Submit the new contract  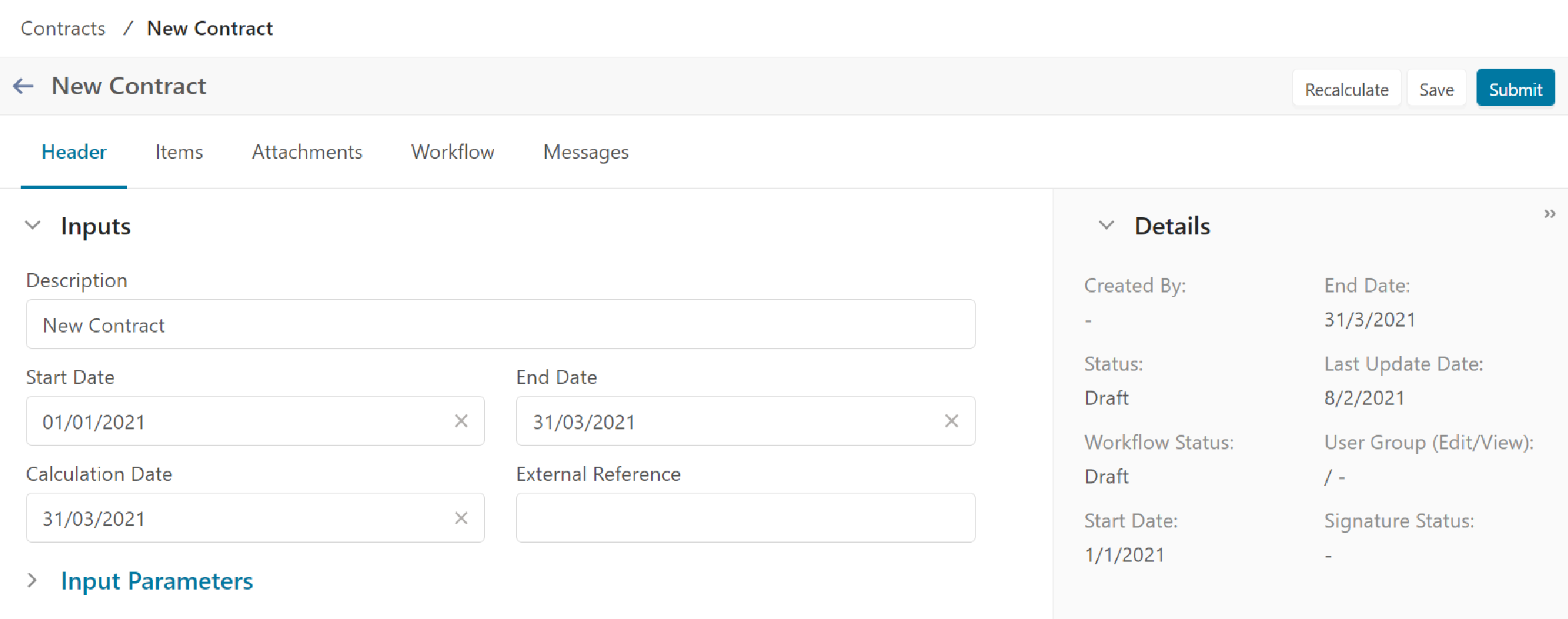1515,89
